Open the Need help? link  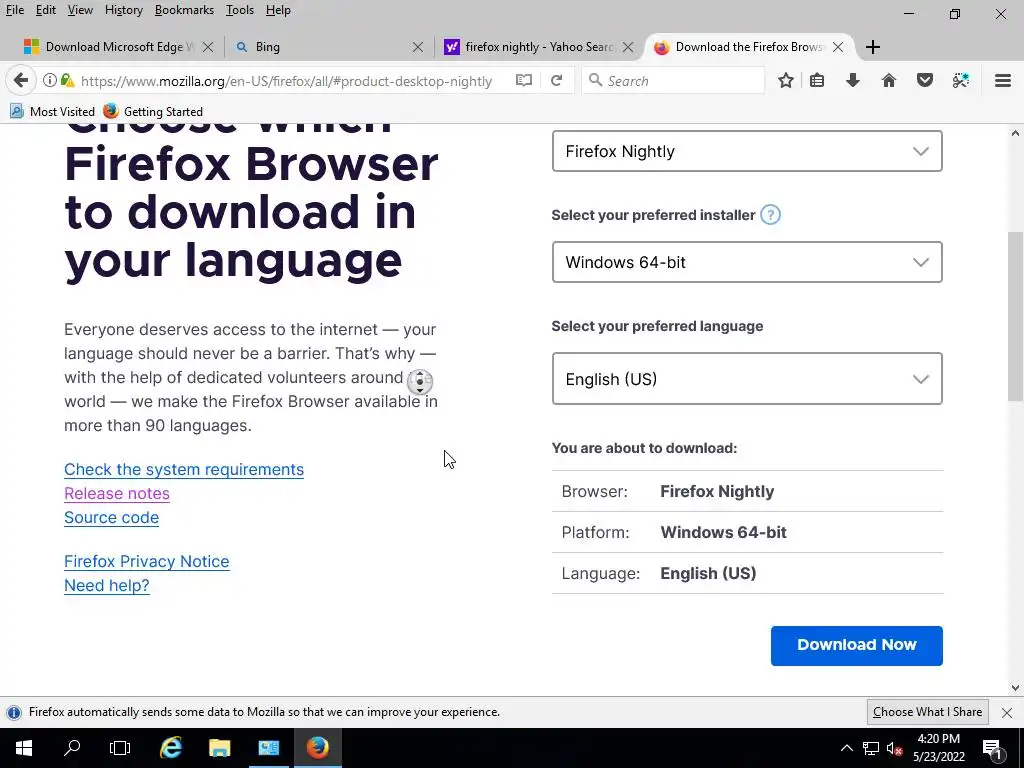(x=106, y=585)
